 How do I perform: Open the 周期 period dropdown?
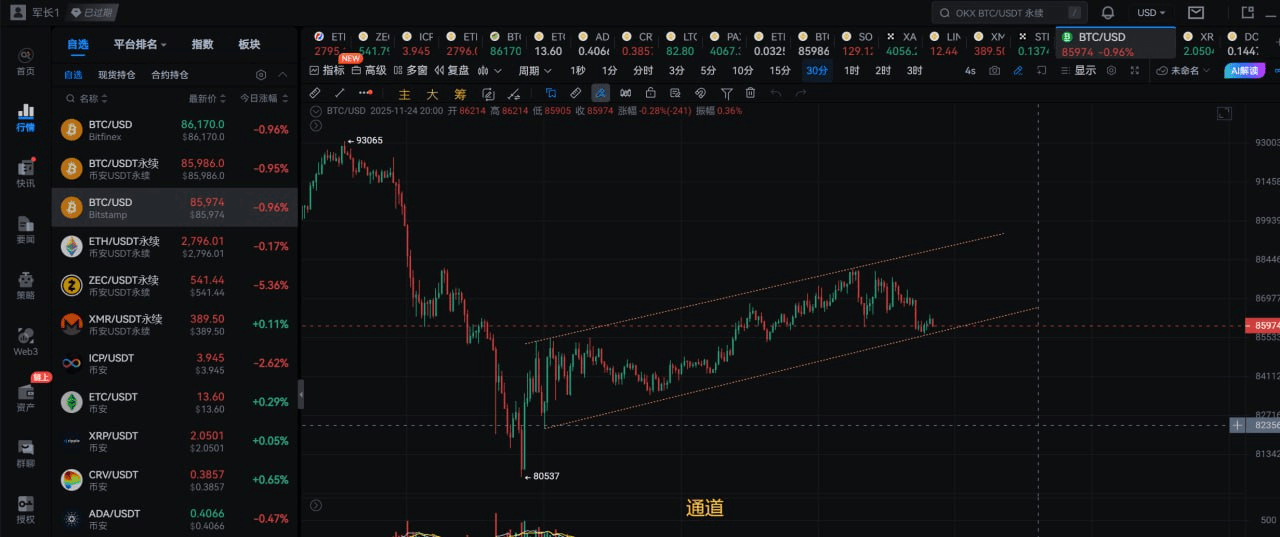[x=535, y=71]
